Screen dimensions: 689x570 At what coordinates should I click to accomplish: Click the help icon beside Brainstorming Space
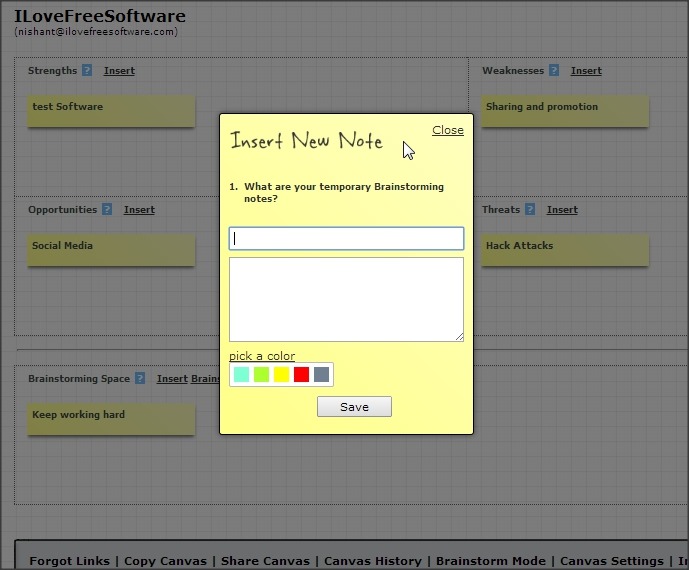pos(140,379)
